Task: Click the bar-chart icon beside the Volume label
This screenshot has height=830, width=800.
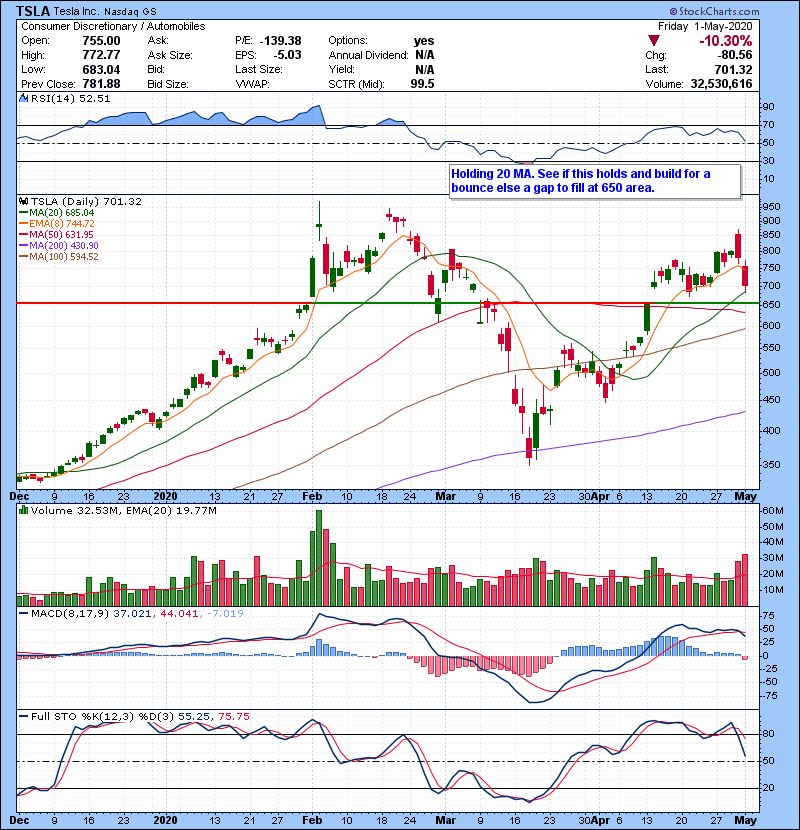Action: coord(23,510)
